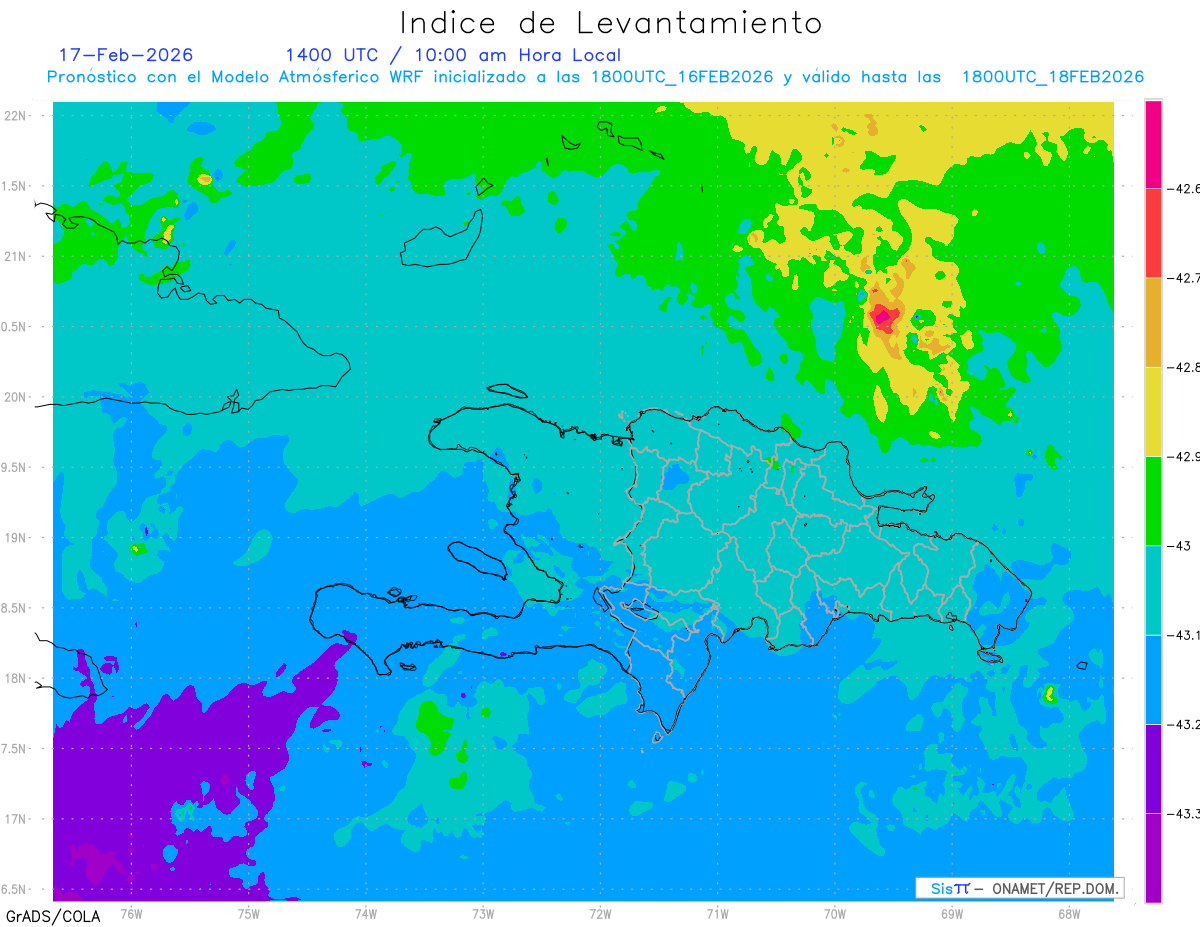Pick the dark purple colorbar segment above violet
The image size is (1200, 927).
1153,768
